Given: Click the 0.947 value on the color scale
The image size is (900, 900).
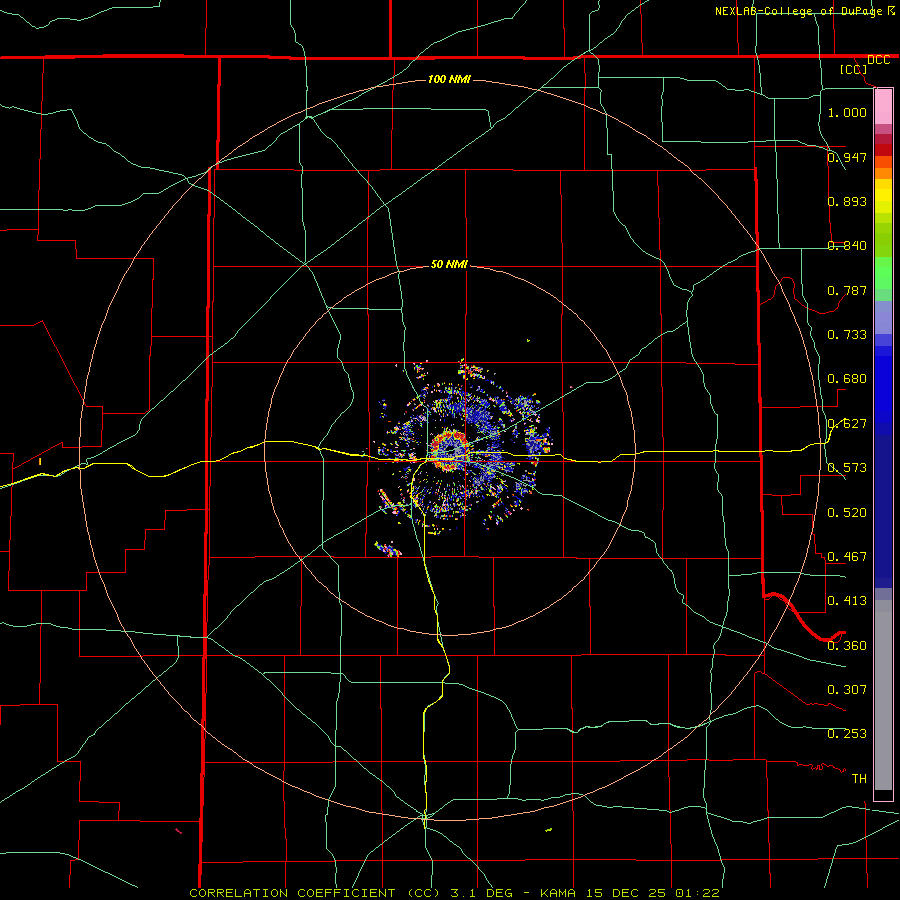Looking at the screenshot, I should pyautogui.click(x=847, y=157).
